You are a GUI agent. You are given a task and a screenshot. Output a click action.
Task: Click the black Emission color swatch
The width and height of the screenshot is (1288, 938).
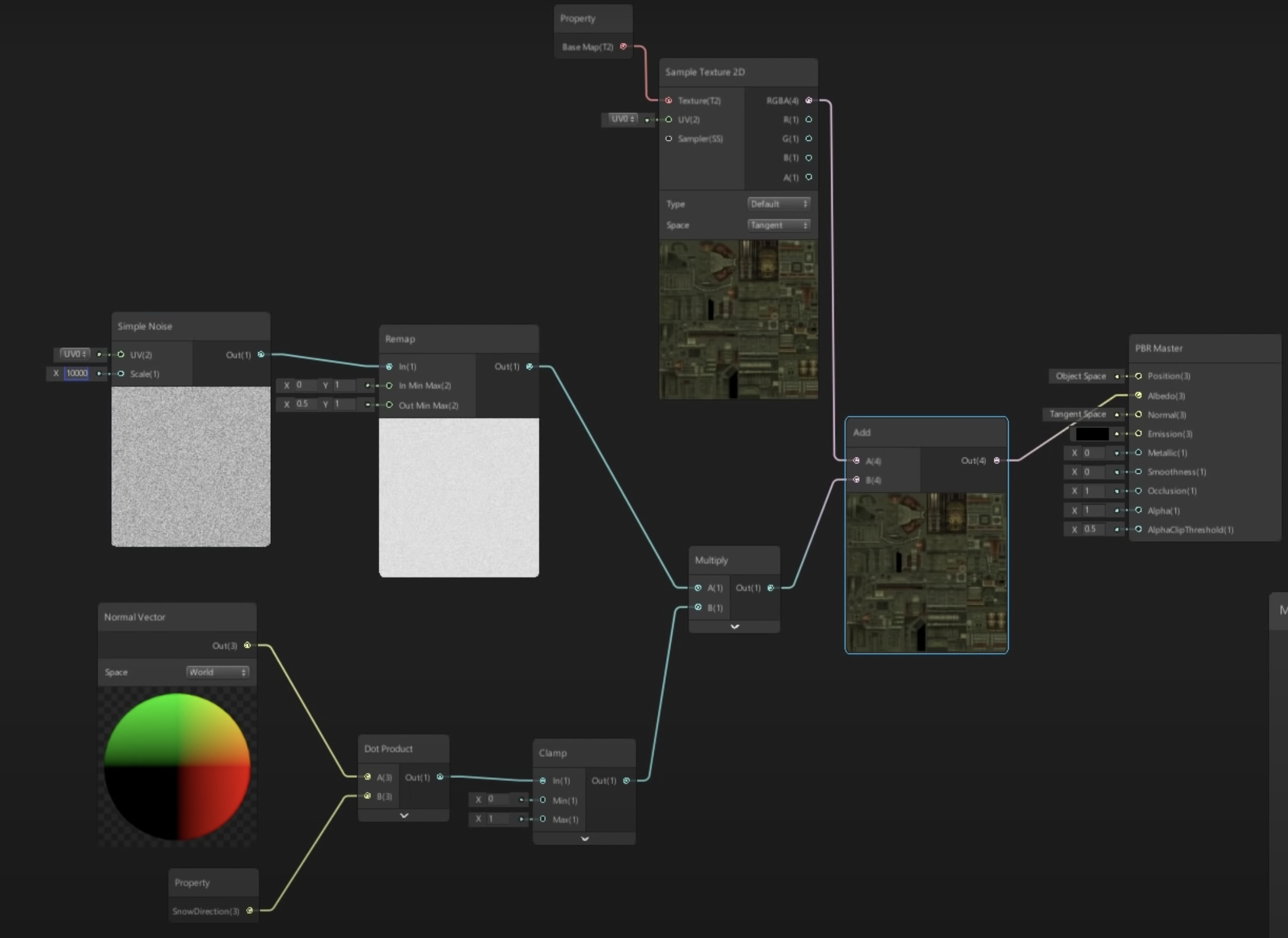pos(1092,433)
